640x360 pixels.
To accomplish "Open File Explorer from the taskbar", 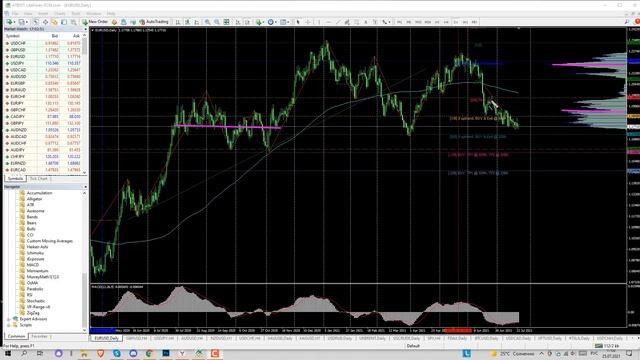I will click(84, 353).
